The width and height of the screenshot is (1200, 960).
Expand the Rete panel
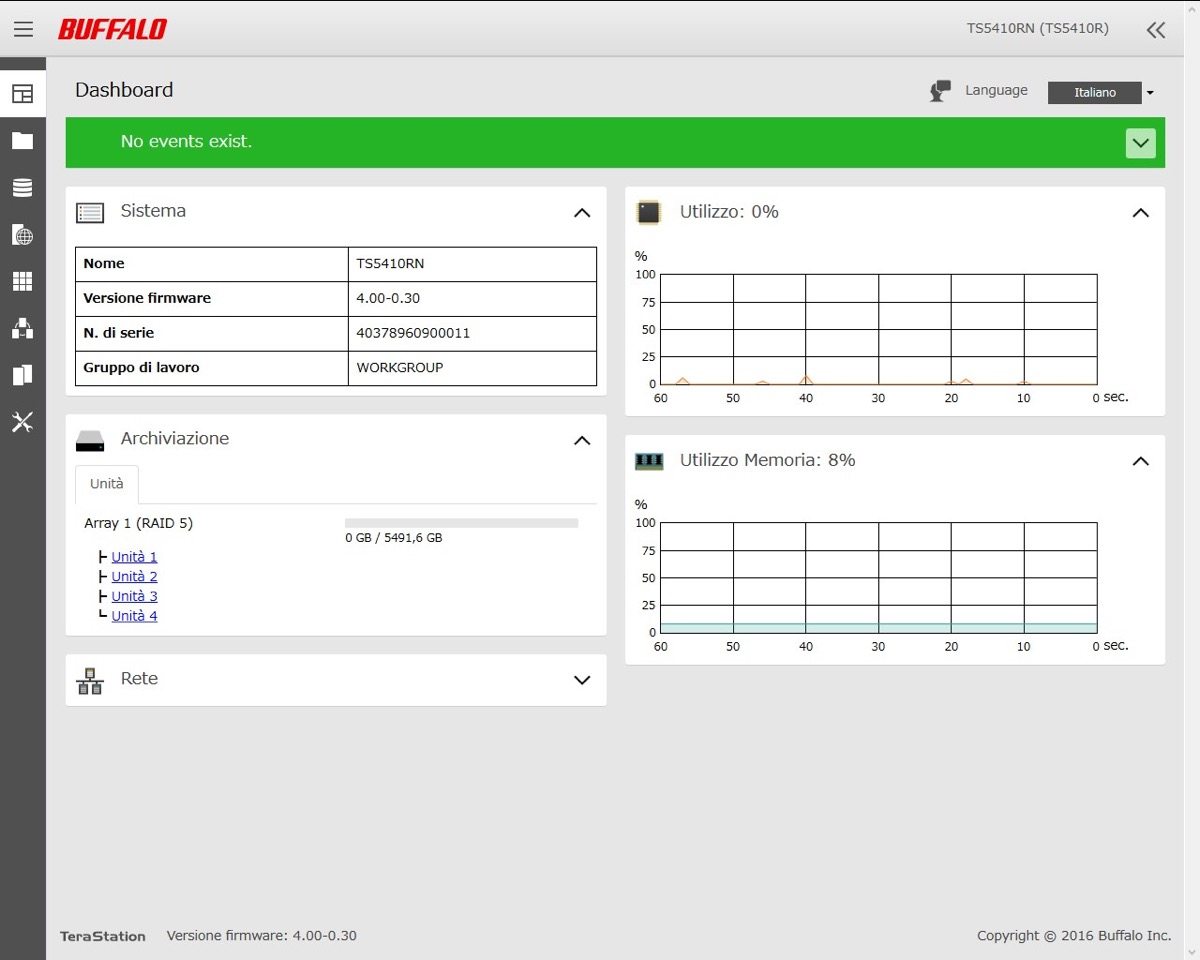click(582, 680)
